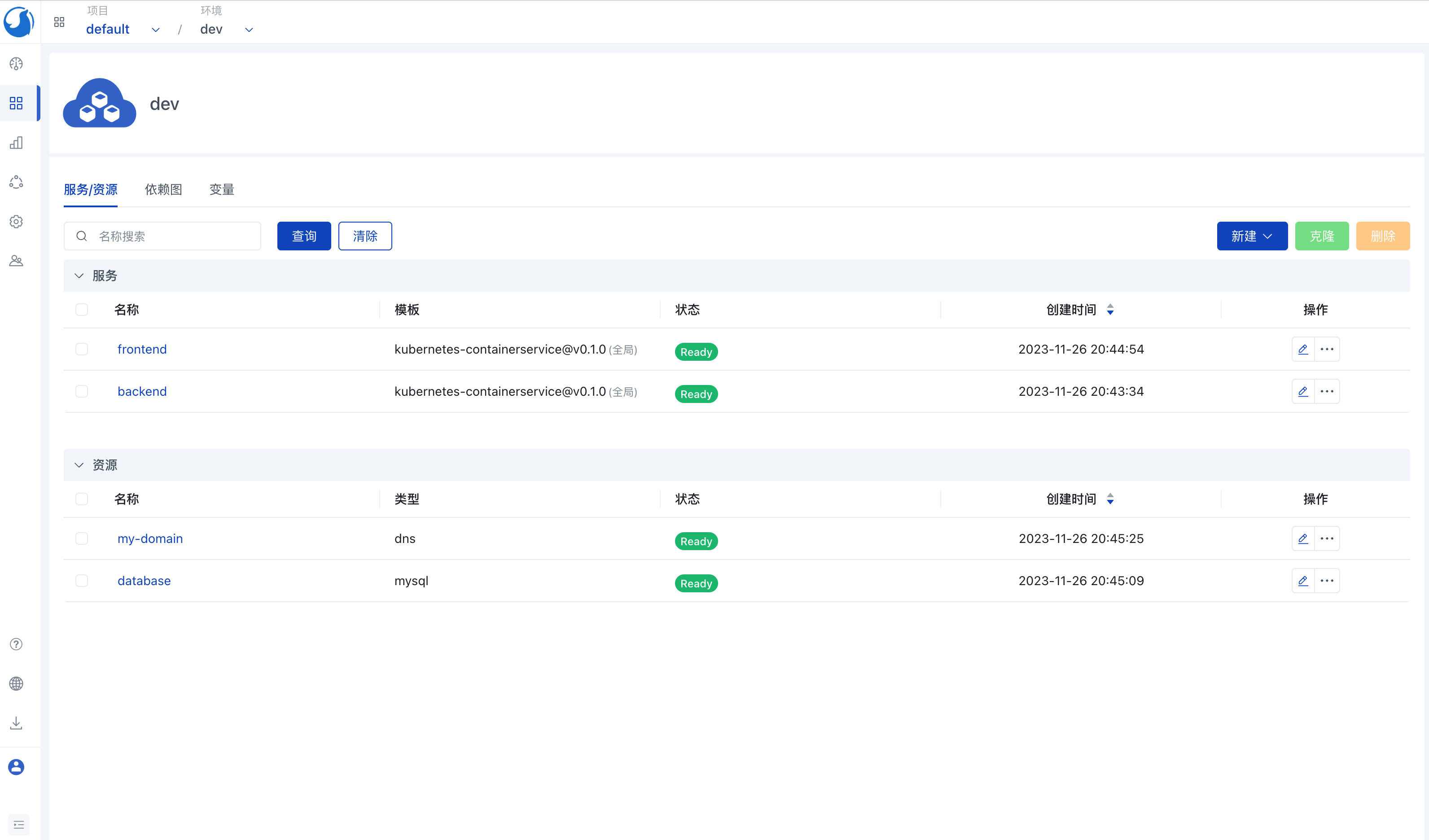Open the user avatar profile icon

tap(17, 767)
